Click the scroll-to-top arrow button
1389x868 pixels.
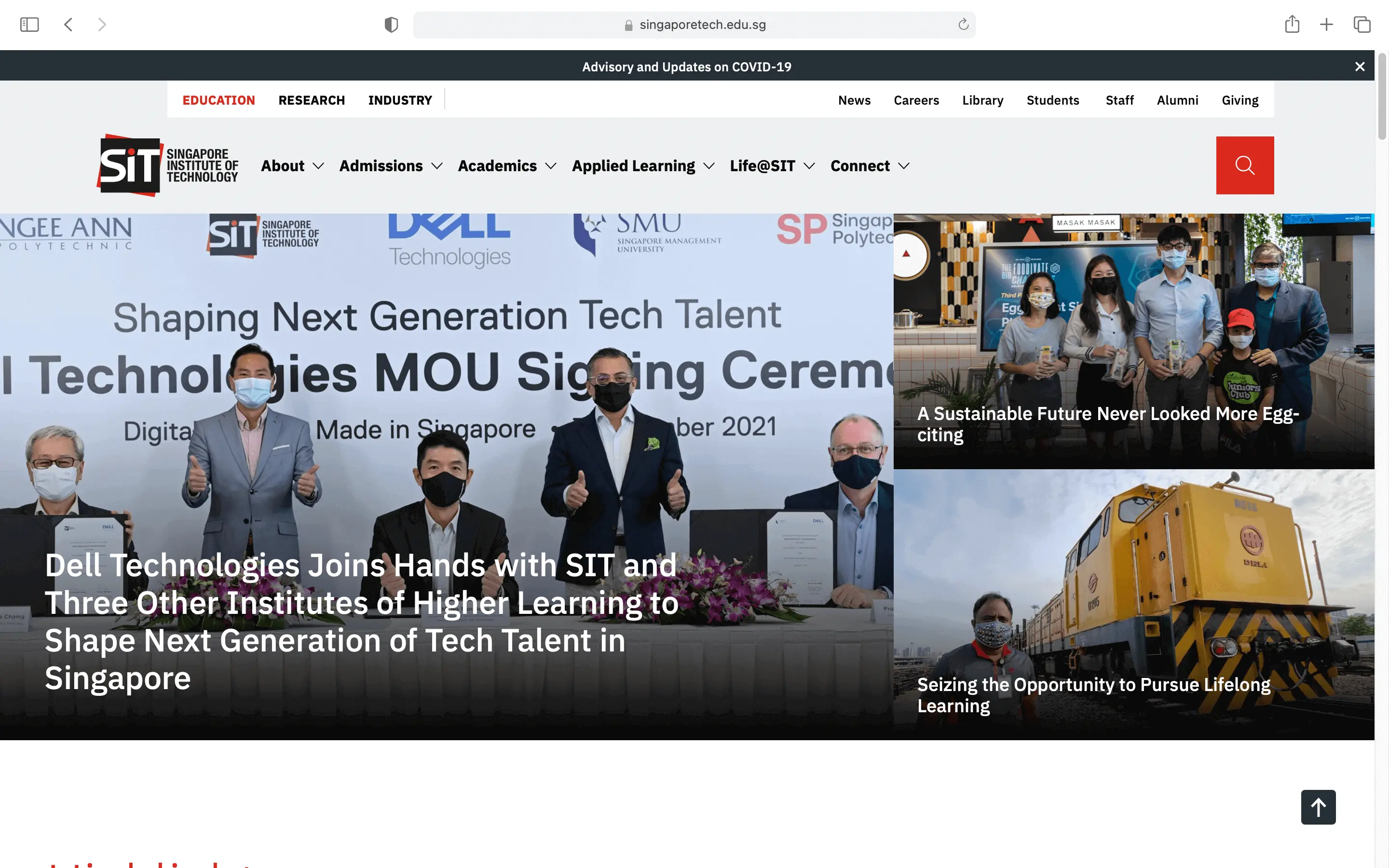click(1318, 807)
